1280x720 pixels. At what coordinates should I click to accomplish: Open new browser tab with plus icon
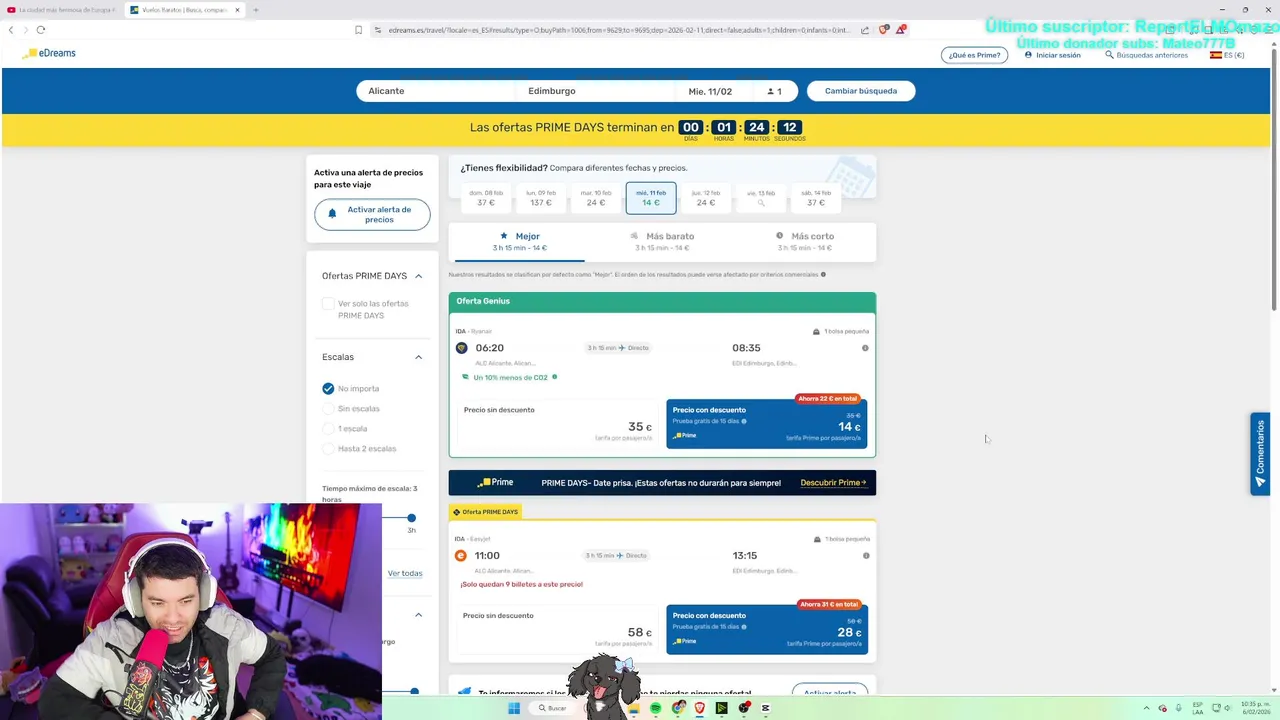[x=256, y=10]
